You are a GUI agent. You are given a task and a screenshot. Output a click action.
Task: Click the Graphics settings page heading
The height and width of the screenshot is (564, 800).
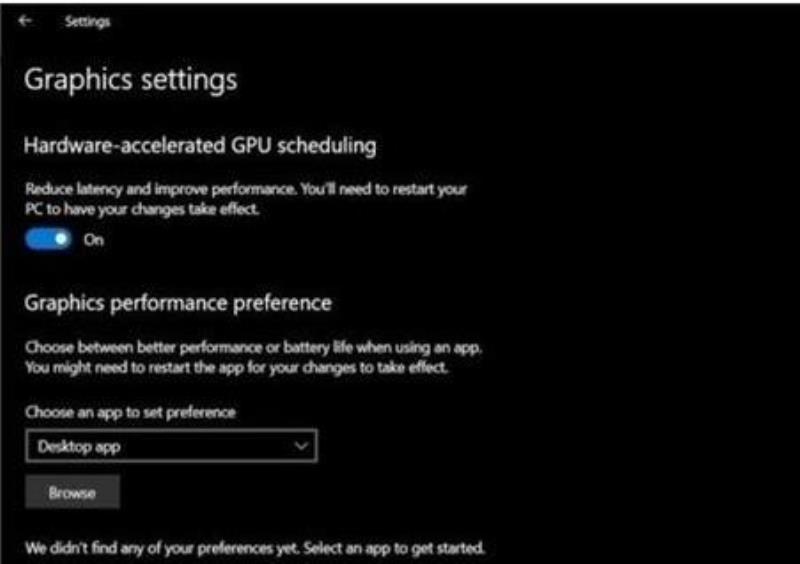click(131, 80)
